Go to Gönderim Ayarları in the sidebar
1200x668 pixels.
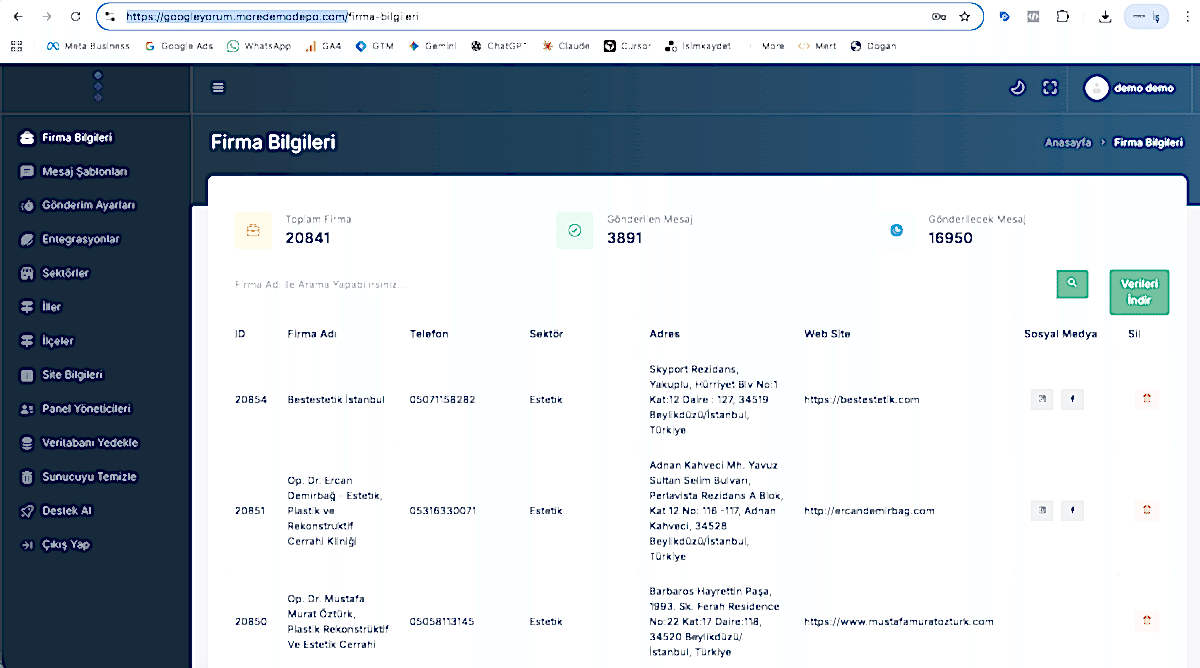click(88, 205)
